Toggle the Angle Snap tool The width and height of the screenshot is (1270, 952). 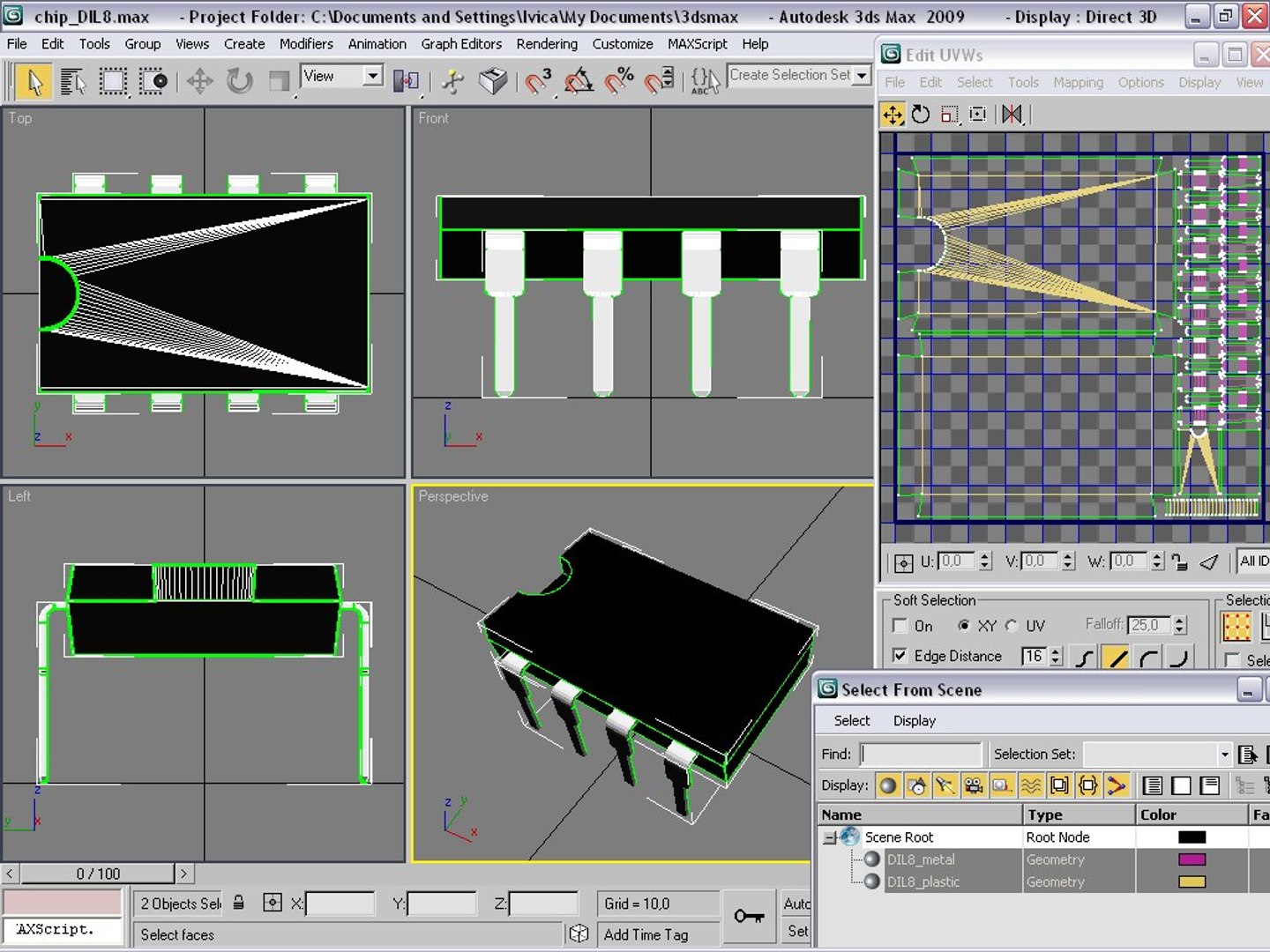click(579, 82)
